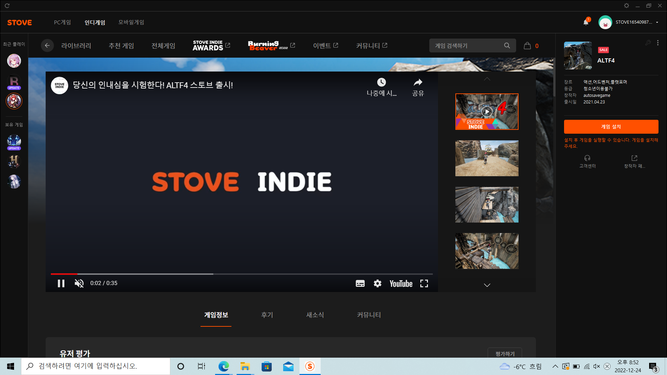This screenshot has height=375, width=667.
Task: Click the video title ALTF4 스토브 출시
Action: [x=153, y=85]
